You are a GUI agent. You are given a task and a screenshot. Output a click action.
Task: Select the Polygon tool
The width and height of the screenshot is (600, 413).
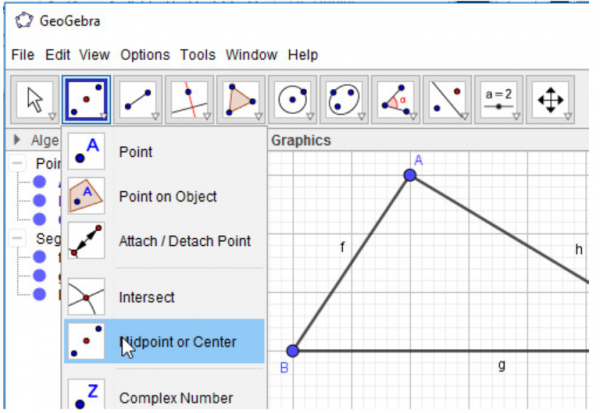point(241,100)
